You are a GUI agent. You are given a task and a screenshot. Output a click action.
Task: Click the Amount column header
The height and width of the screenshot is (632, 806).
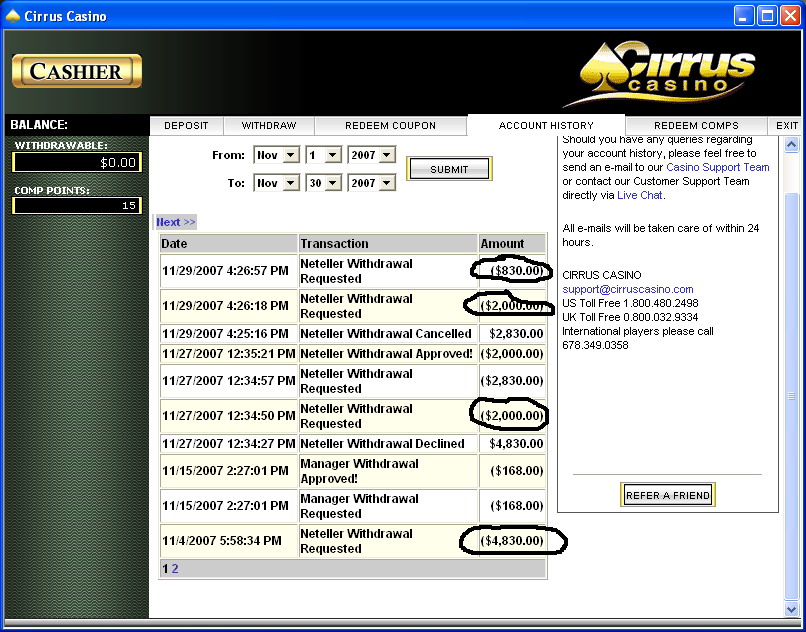[512, 243]
